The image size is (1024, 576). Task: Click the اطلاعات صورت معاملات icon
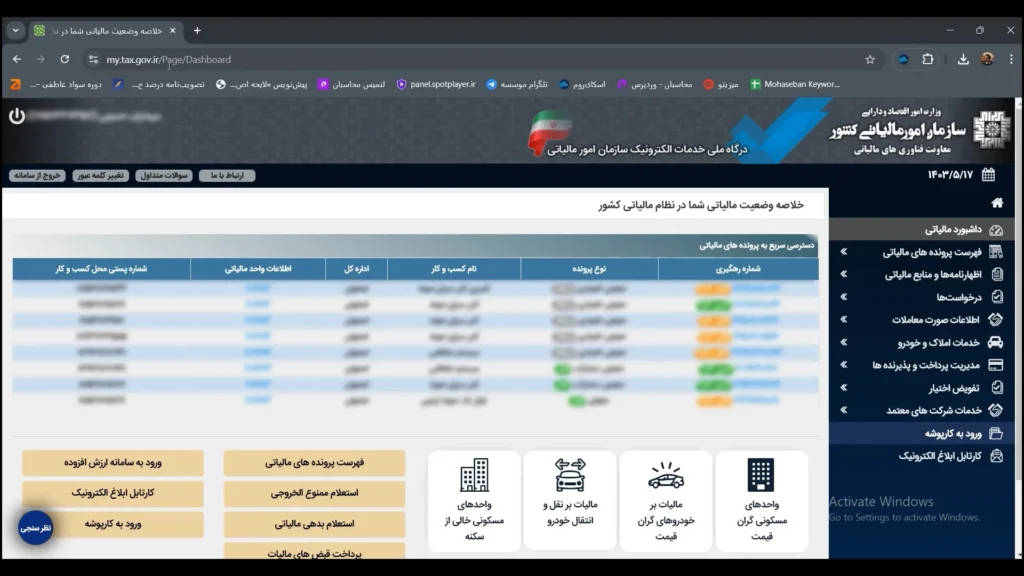[x=996, y=320]
